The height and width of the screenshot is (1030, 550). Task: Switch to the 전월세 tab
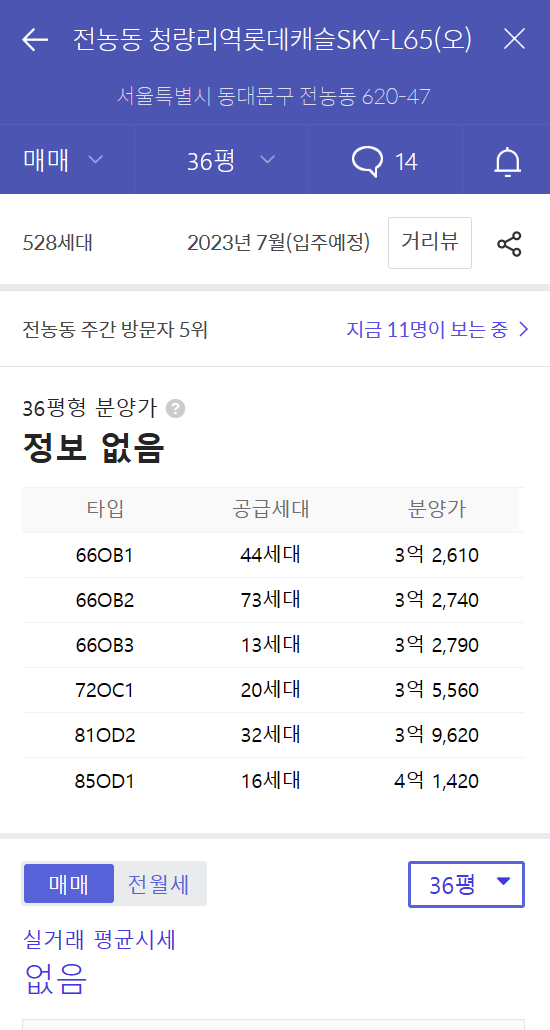pos(158,884)
